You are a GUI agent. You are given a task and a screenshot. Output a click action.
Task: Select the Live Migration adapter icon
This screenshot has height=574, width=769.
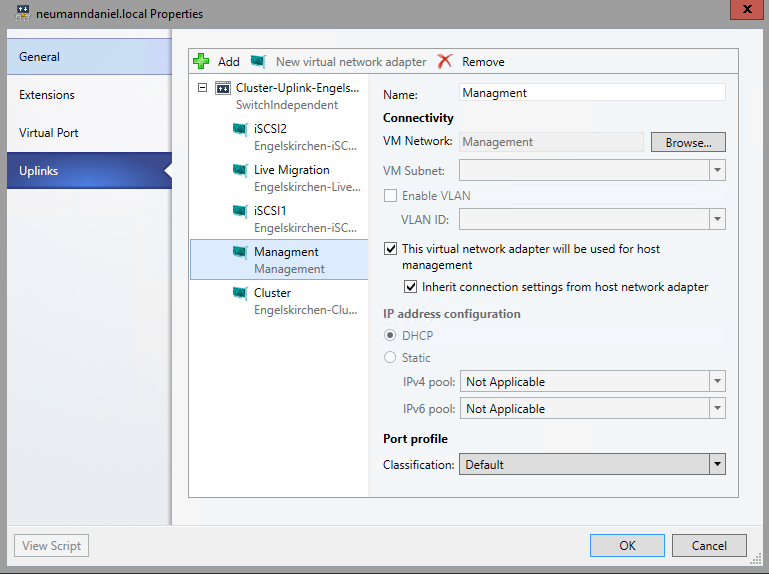[x=240, y=170]
